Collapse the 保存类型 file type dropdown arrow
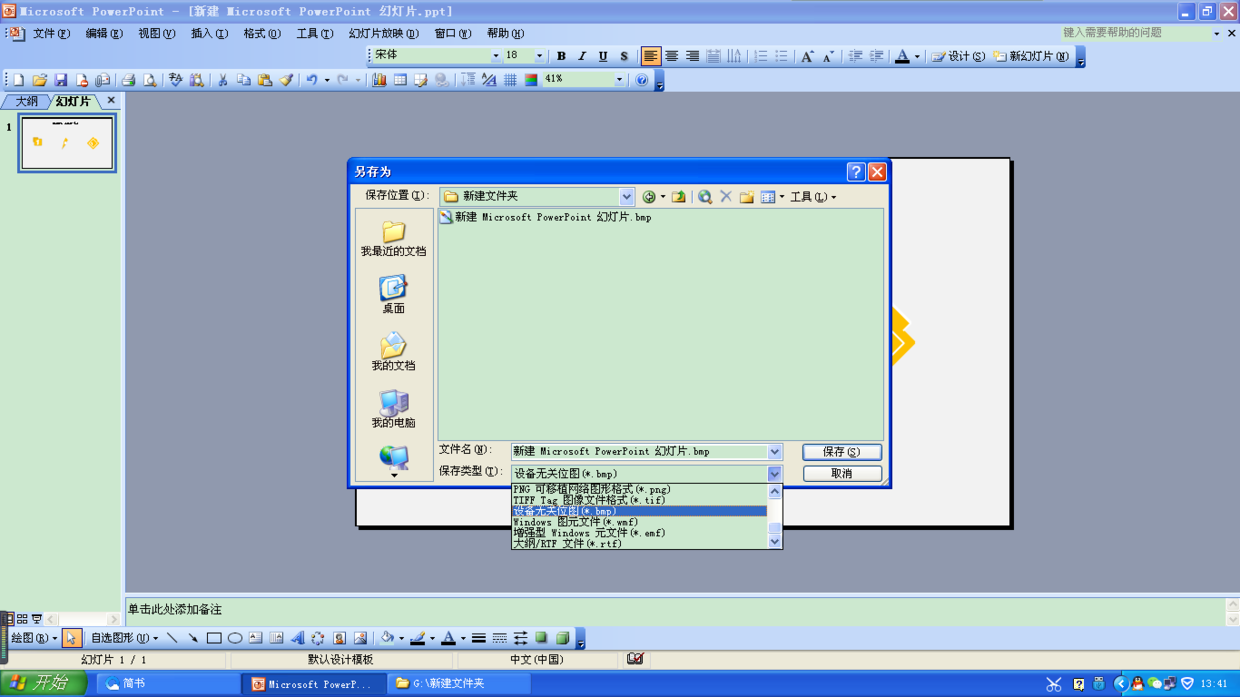1240x697 pixels. tap(774, 474)
